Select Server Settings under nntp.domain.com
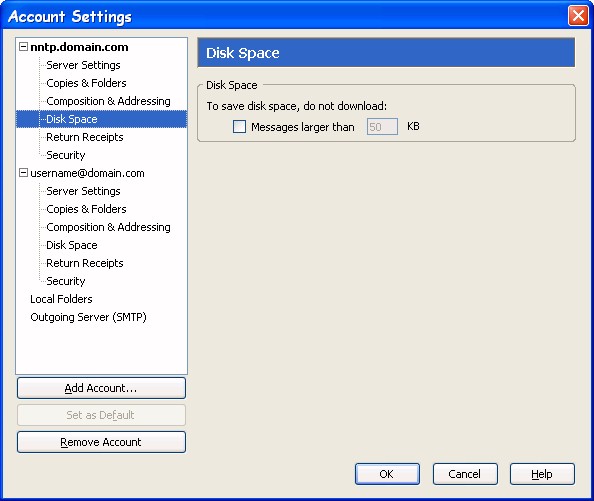 tap(83, 65)
